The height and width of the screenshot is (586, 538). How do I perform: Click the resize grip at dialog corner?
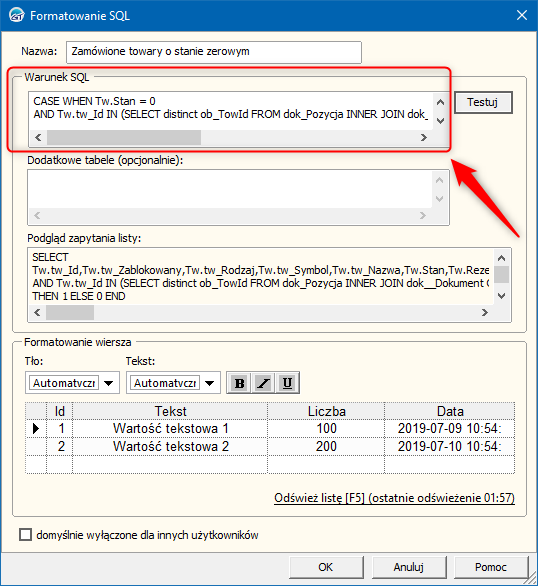click(530, 579)
